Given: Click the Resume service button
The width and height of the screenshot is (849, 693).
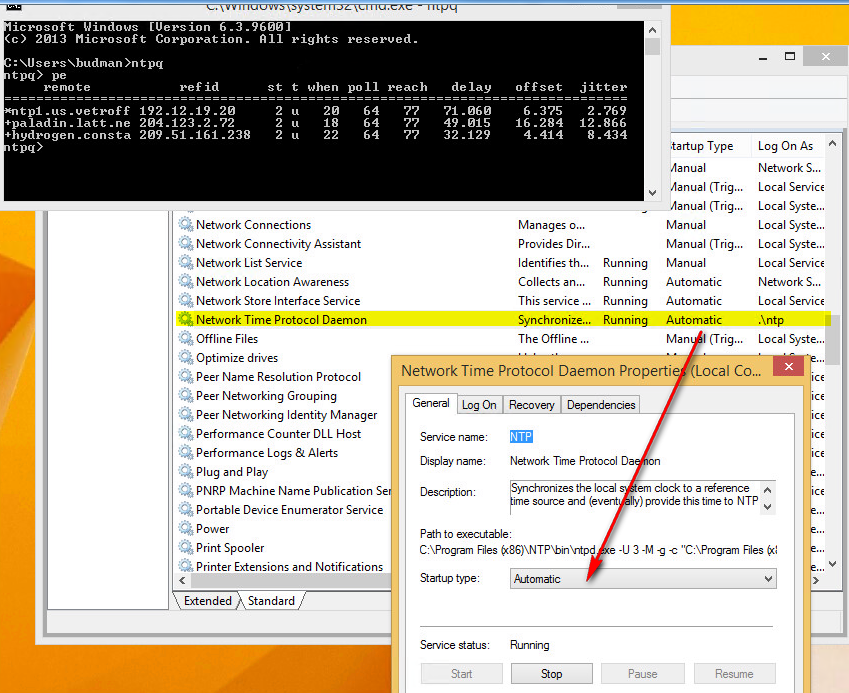Looking at the screenshot, I should coord(734,673).
